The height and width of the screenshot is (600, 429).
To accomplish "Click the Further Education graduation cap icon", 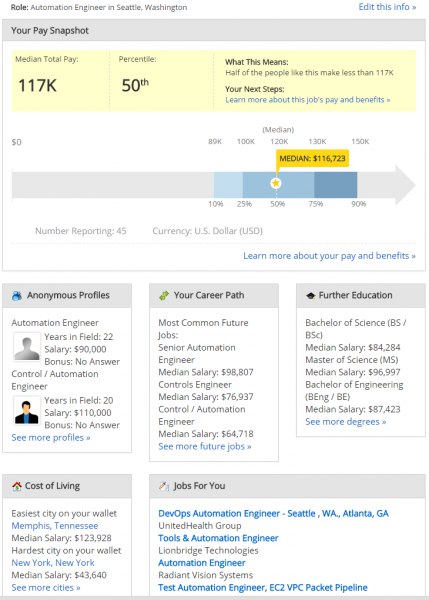I will pos(310,295).
